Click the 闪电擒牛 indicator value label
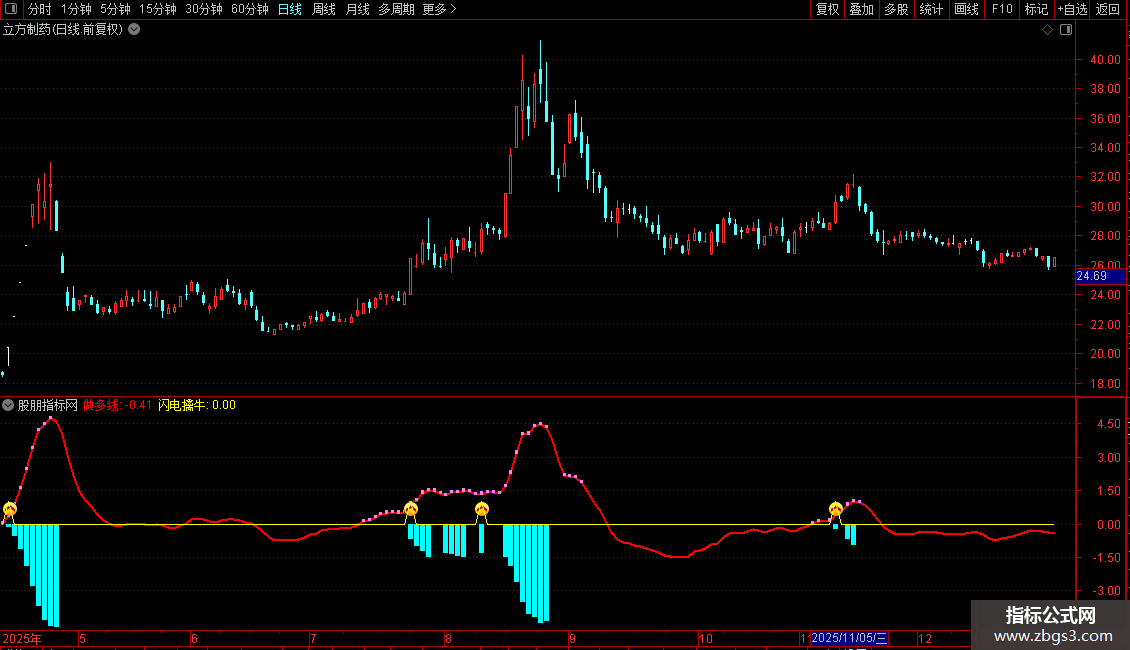 click(x=197, y=405)
